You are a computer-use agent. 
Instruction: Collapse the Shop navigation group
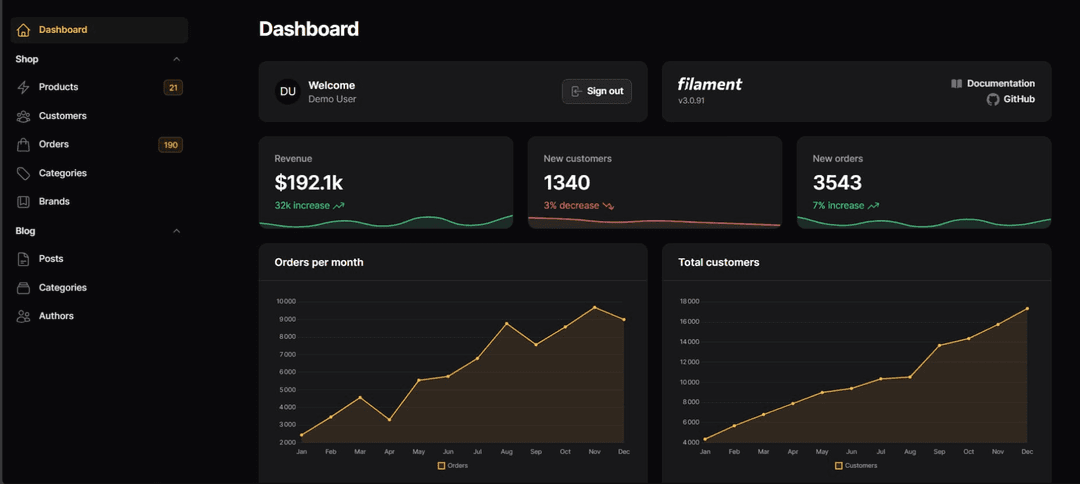177,59
